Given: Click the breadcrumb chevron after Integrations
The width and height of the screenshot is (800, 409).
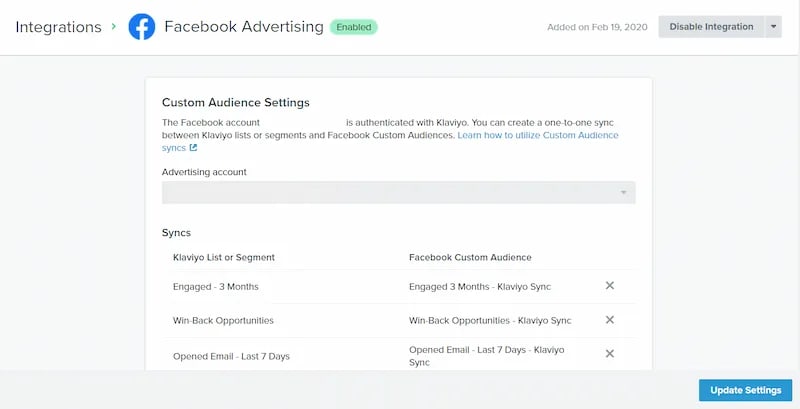Looking at the screenshot, I should (x=114, y=25).
